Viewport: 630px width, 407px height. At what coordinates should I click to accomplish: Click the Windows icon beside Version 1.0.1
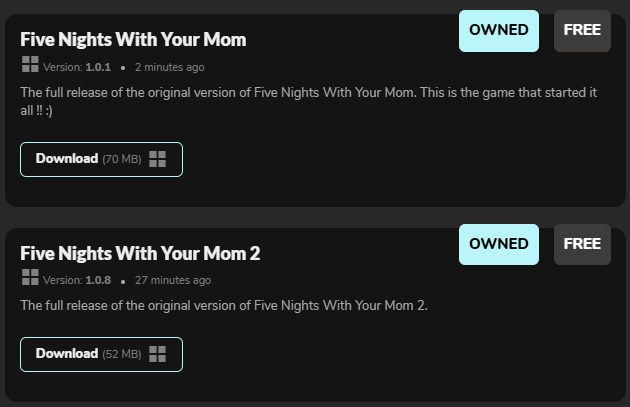[30, 66]
